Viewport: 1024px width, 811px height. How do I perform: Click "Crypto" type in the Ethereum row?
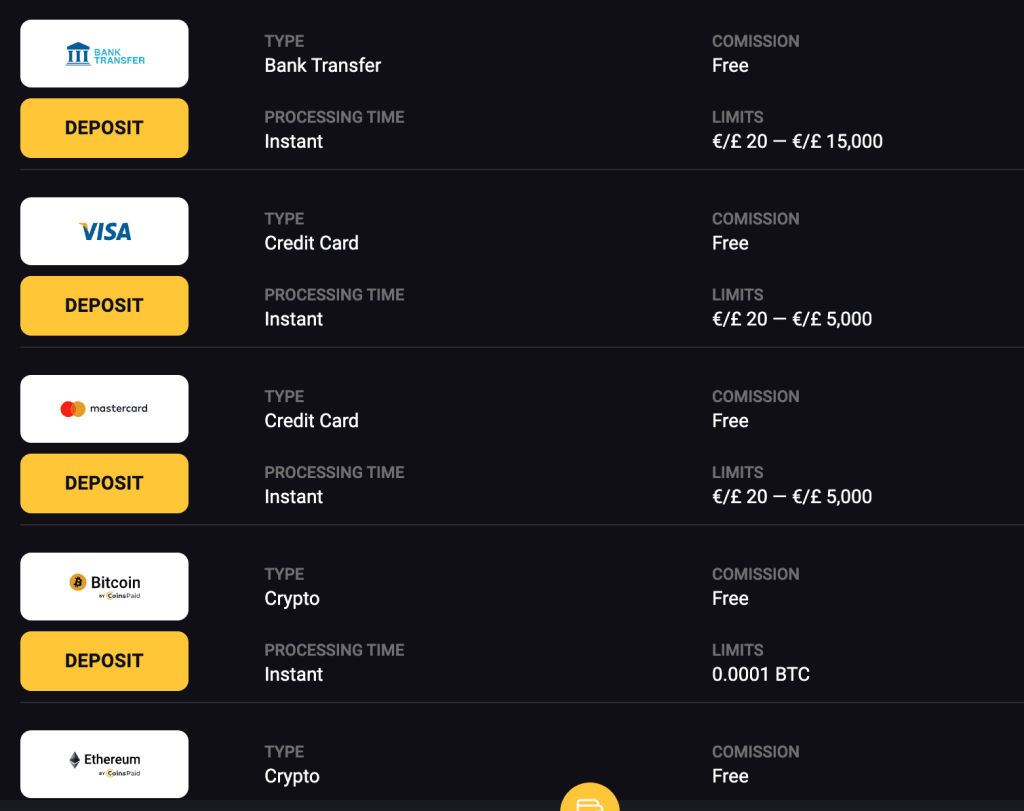pos(292,777)
